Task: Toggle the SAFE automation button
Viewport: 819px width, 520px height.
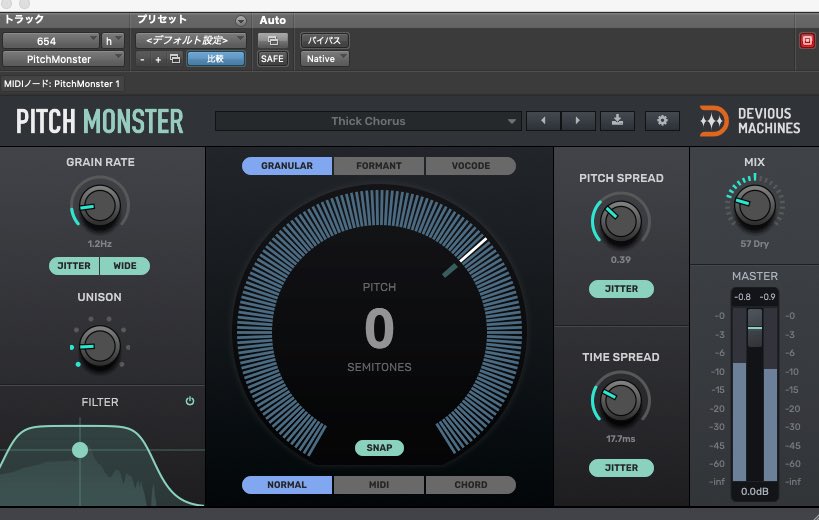Action: coord(272,59)
